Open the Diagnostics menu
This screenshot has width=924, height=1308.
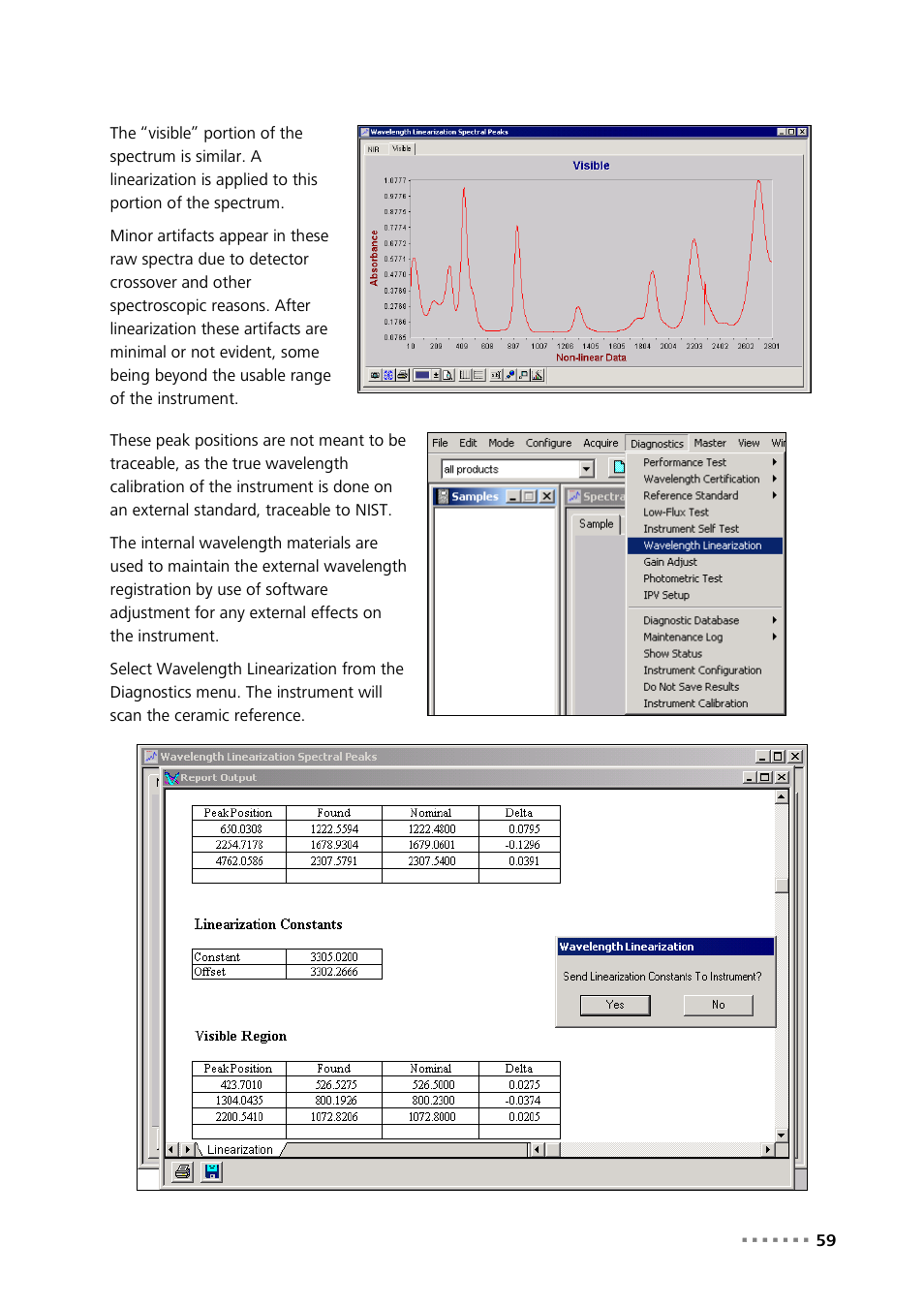tap(657, 444)
